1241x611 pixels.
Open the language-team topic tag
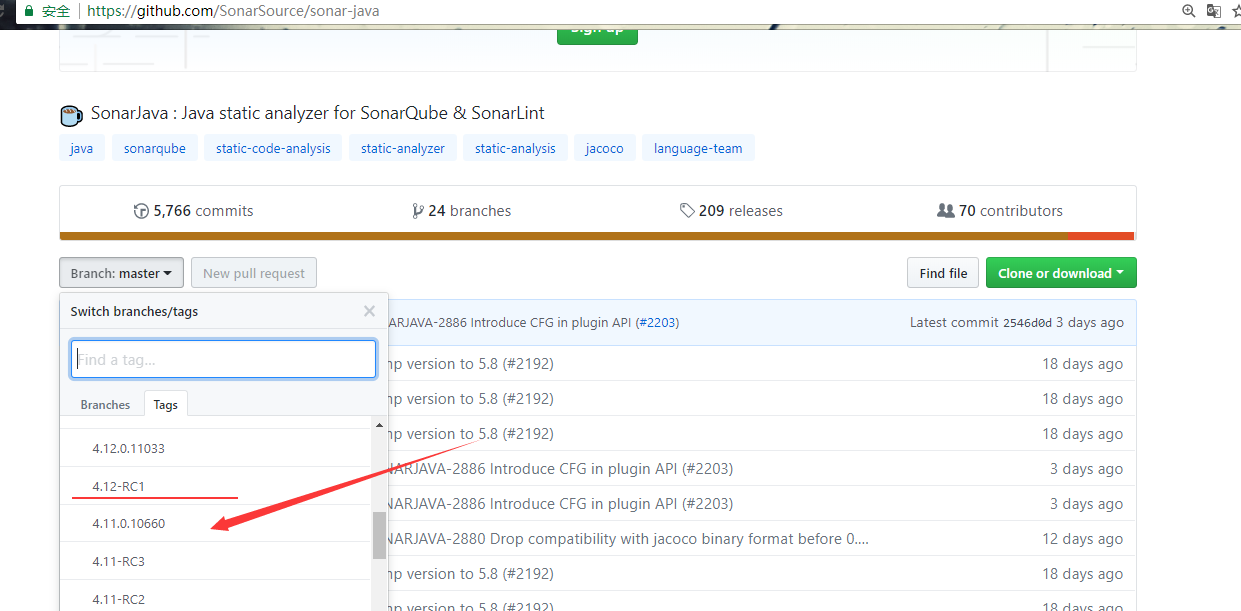698,148
